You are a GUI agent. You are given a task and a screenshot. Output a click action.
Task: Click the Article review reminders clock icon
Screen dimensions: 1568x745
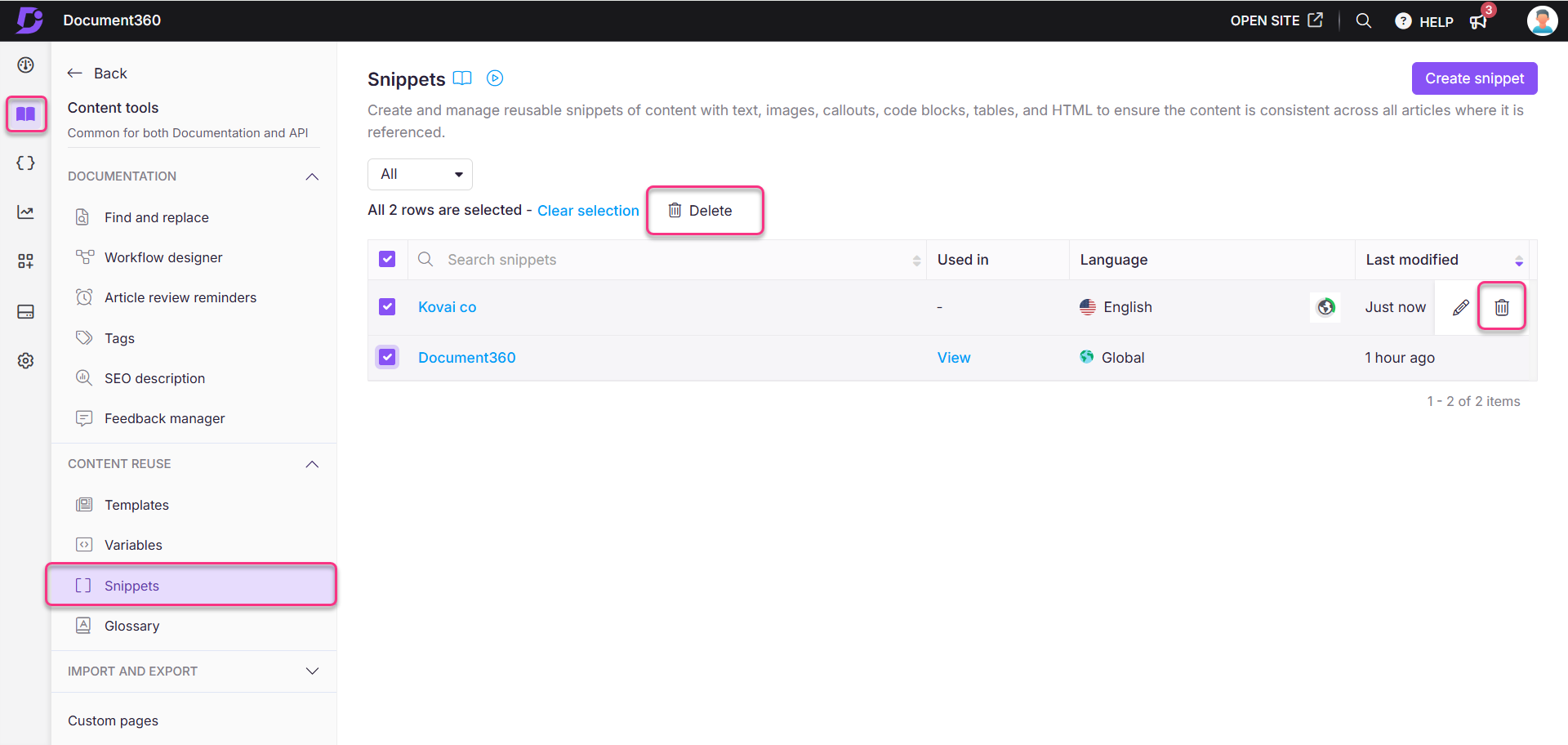pyautogui.click(x=84, y=297)
